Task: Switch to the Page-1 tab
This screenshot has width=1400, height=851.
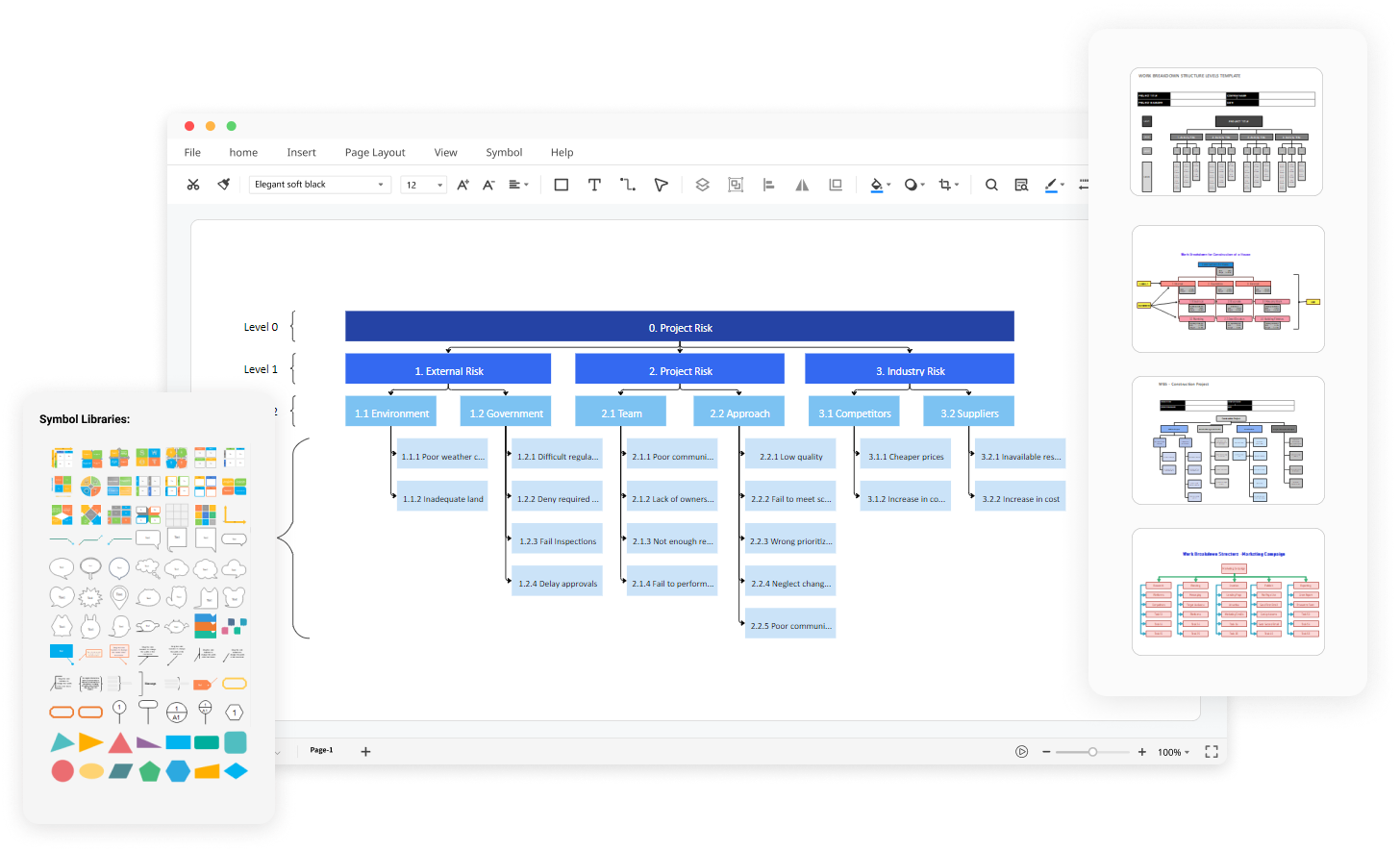Action: pyautogui.click(x=321, y=750)
